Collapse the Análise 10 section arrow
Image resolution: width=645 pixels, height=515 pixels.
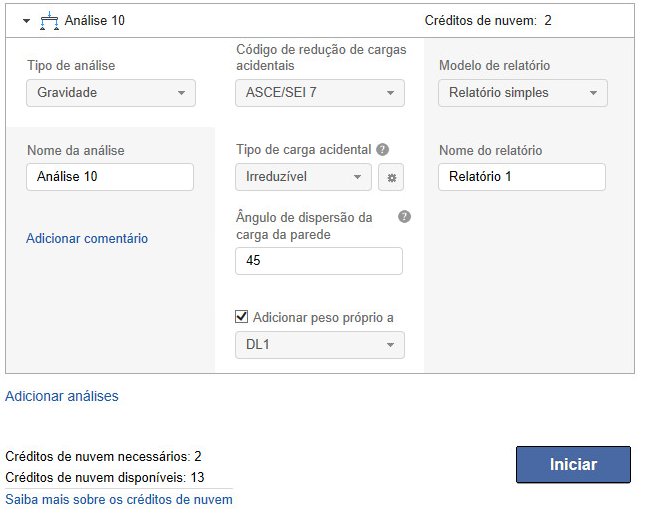pos(26,20)
